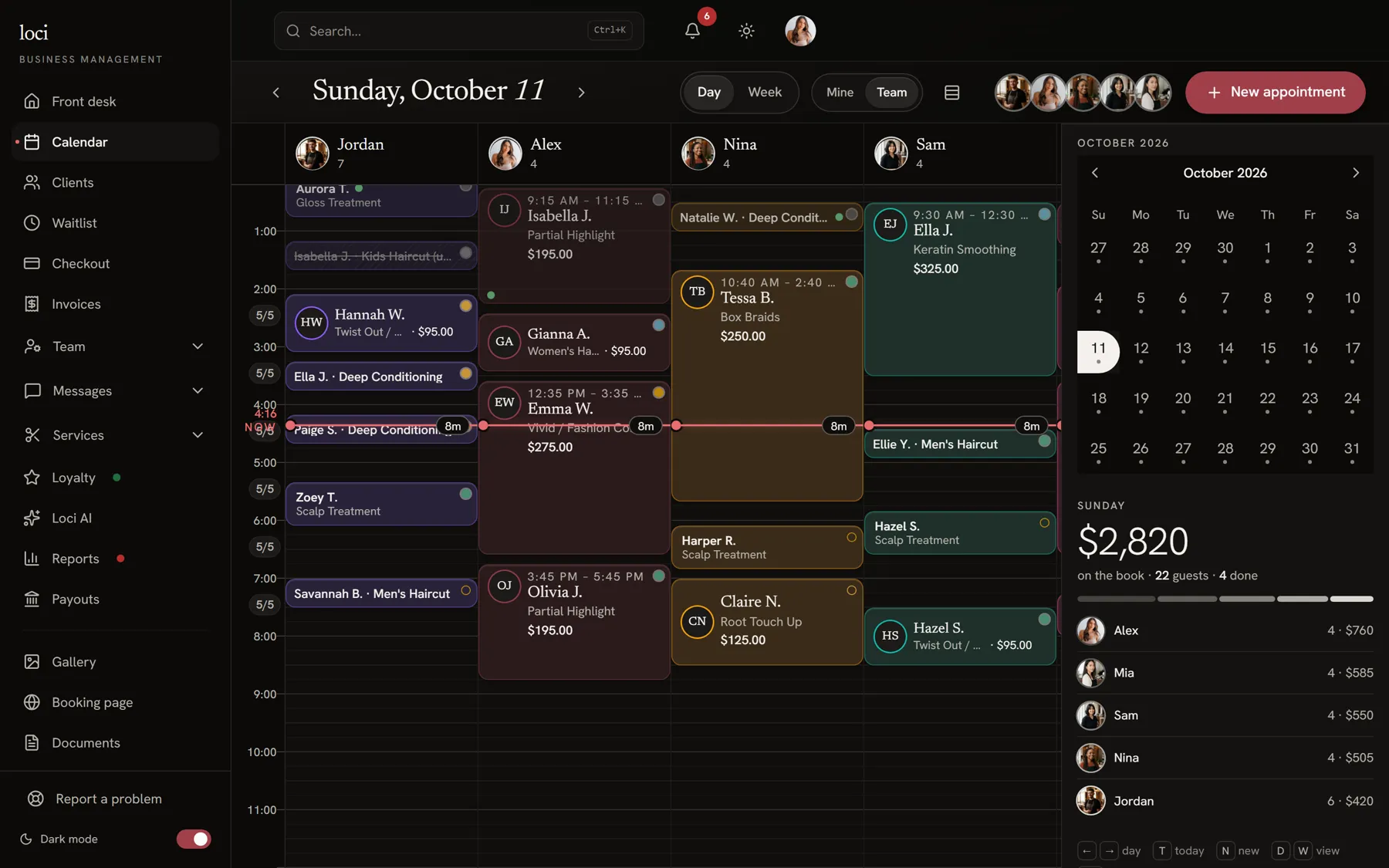The image size is (1389, 868).
Task: Open Natalie W. Deep Conditioning appointment
Action: pyautogui.click(x=767, y=218)
